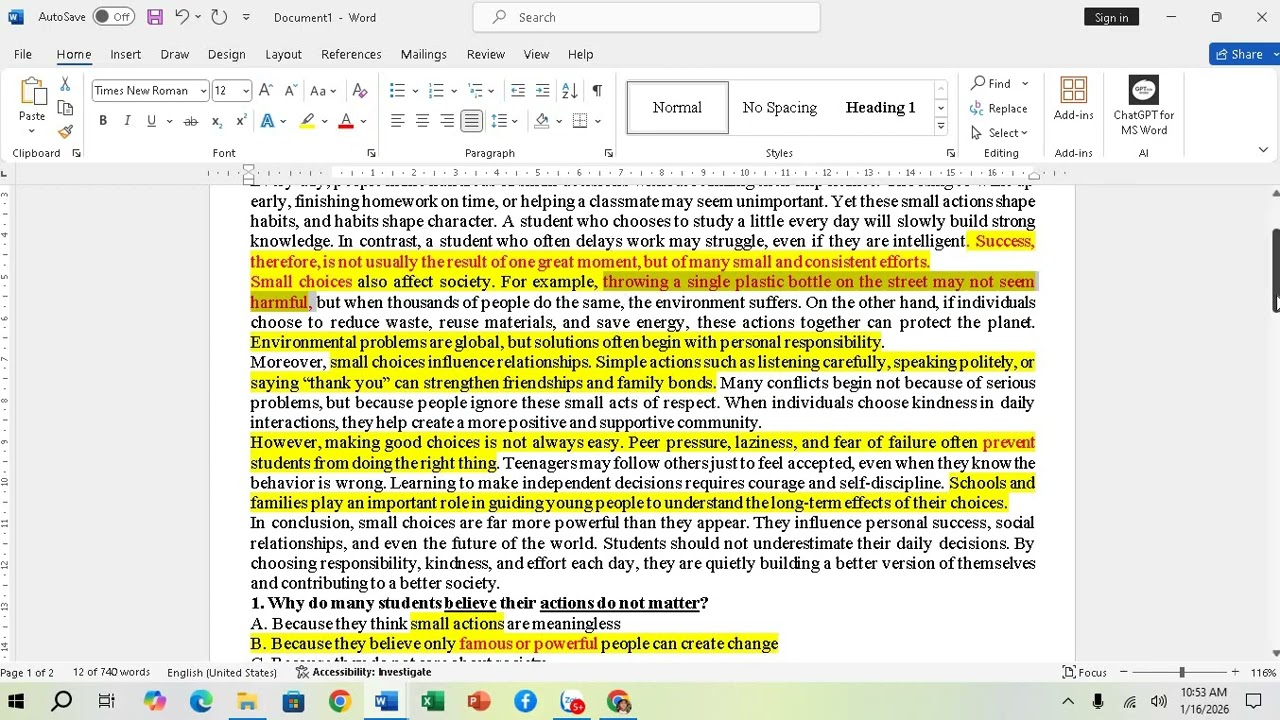The height and width of the screenshot is (720, 1280).
Task: Undo the last action
Action: tap(181, 17)
